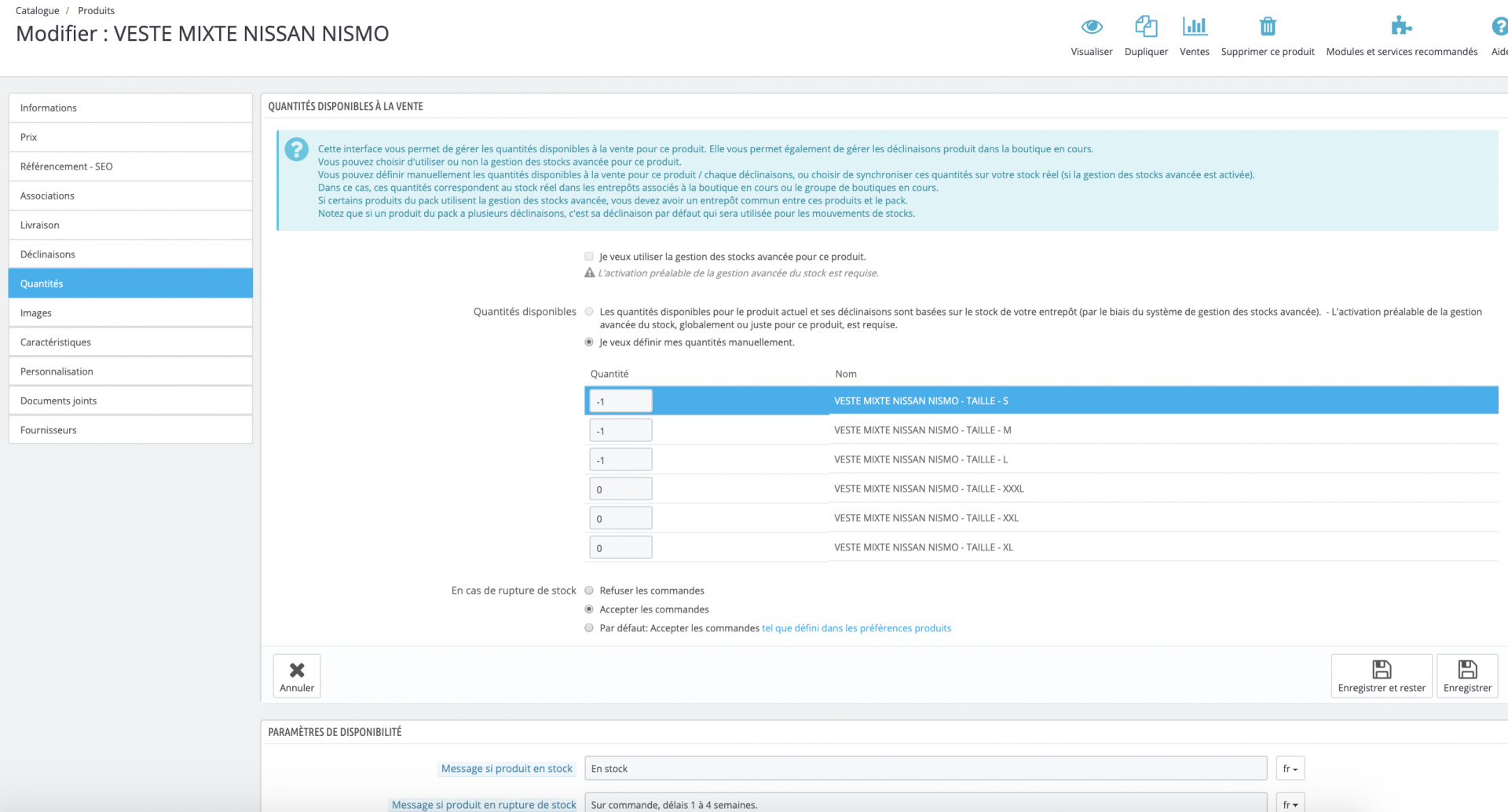Click the 'En stock' message input field
The width and height of the screenshot is (1508, 812).
coord(926,769)
